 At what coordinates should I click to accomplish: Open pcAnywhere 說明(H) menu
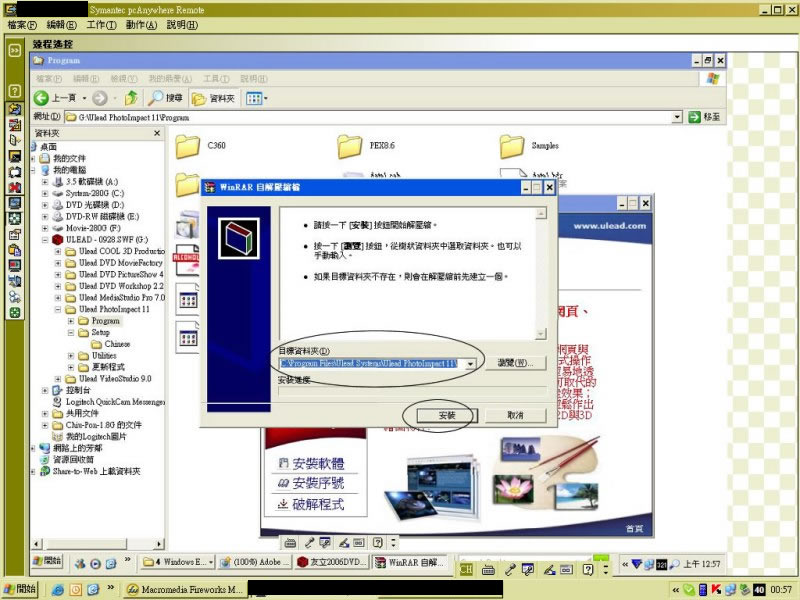tap(182, 24)
